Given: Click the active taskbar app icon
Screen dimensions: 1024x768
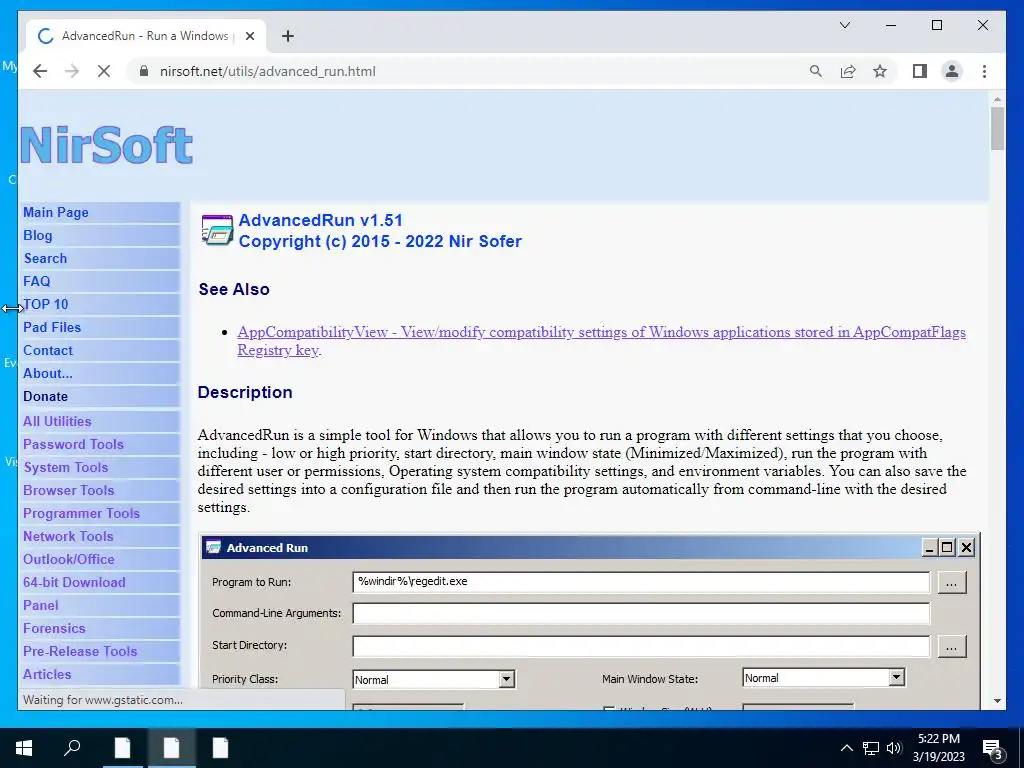Looking at the screenshot, I should pyautogui.click(x=171, y=748).
